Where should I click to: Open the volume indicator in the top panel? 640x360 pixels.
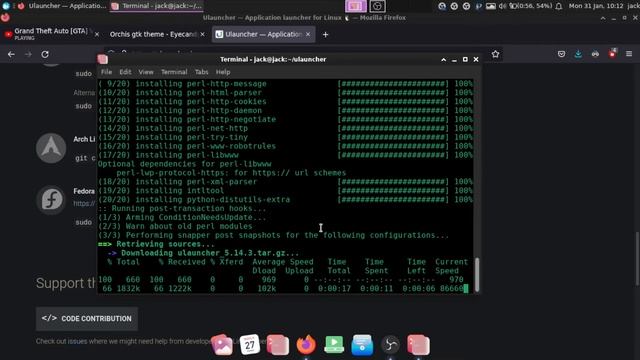click(502, 6)
